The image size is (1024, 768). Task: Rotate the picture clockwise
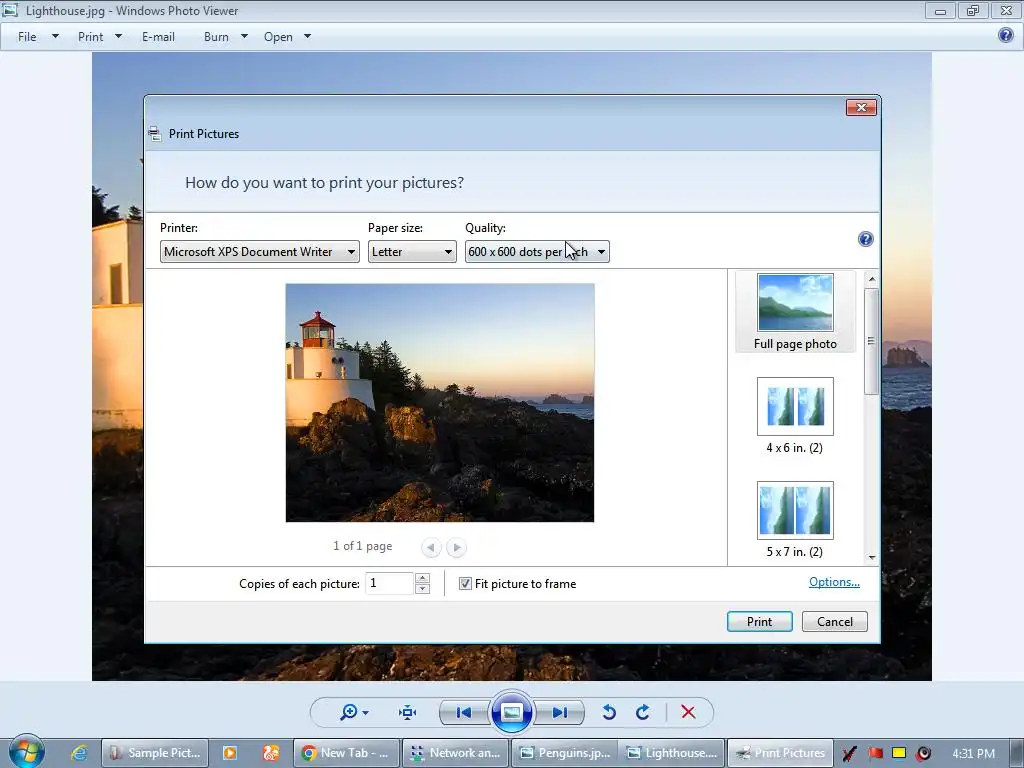pos(643,712)
